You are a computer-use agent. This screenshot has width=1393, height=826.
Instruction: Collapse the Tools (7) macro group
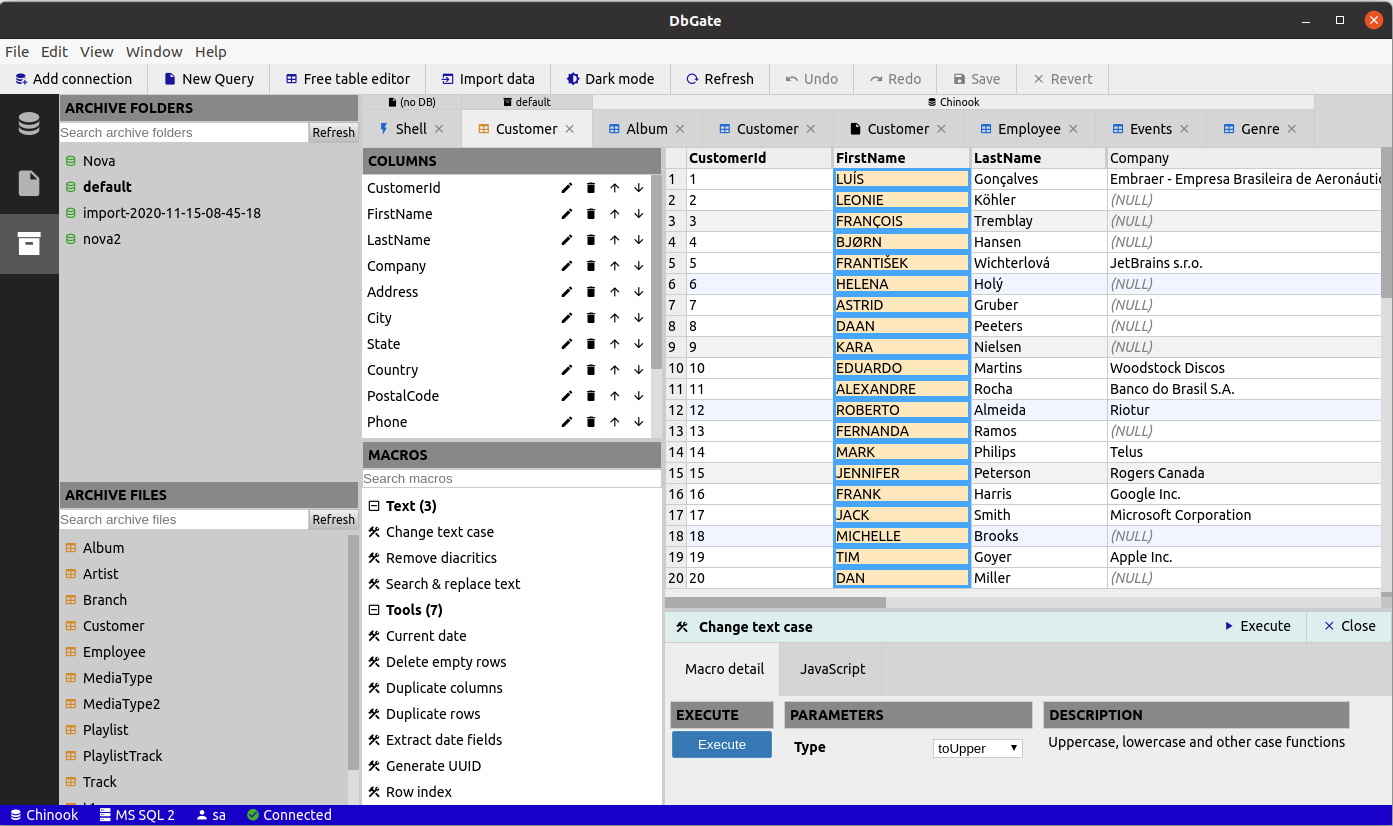click(x=374, y=610)
